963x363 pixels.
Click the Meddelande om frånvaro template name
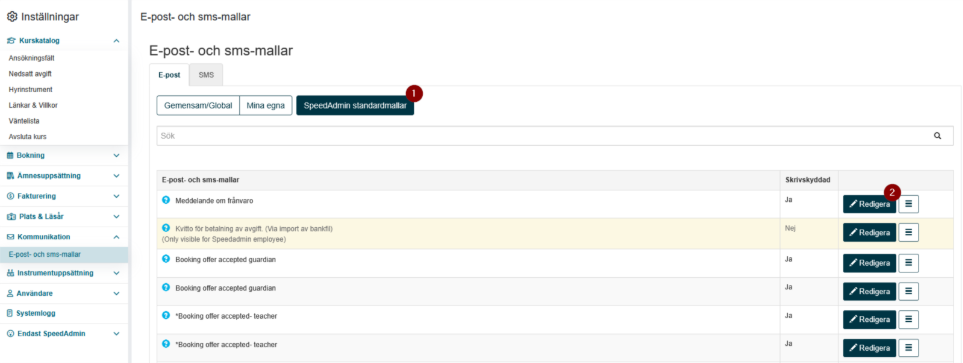pos(214,201)
